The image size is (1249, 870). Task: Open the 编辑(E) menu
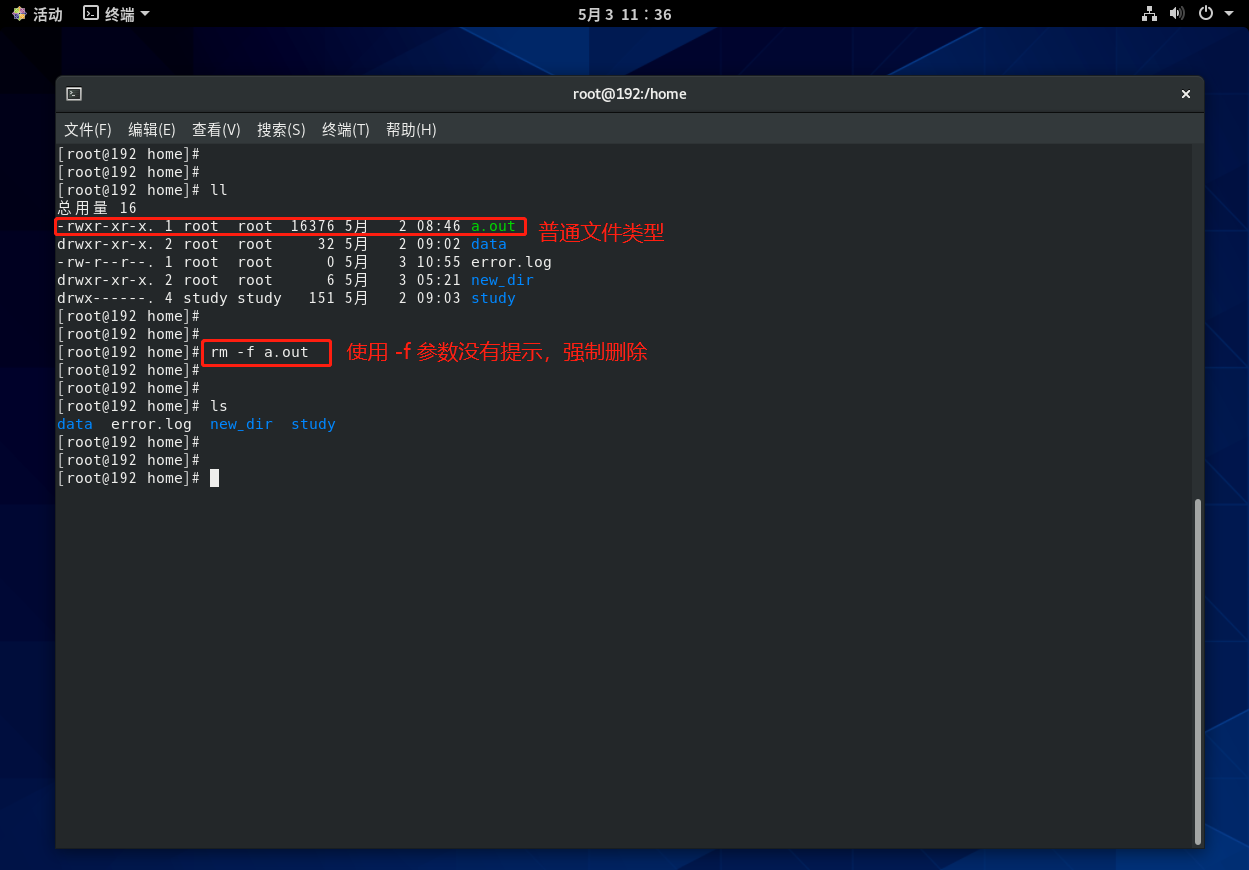(x=152, y=130)
